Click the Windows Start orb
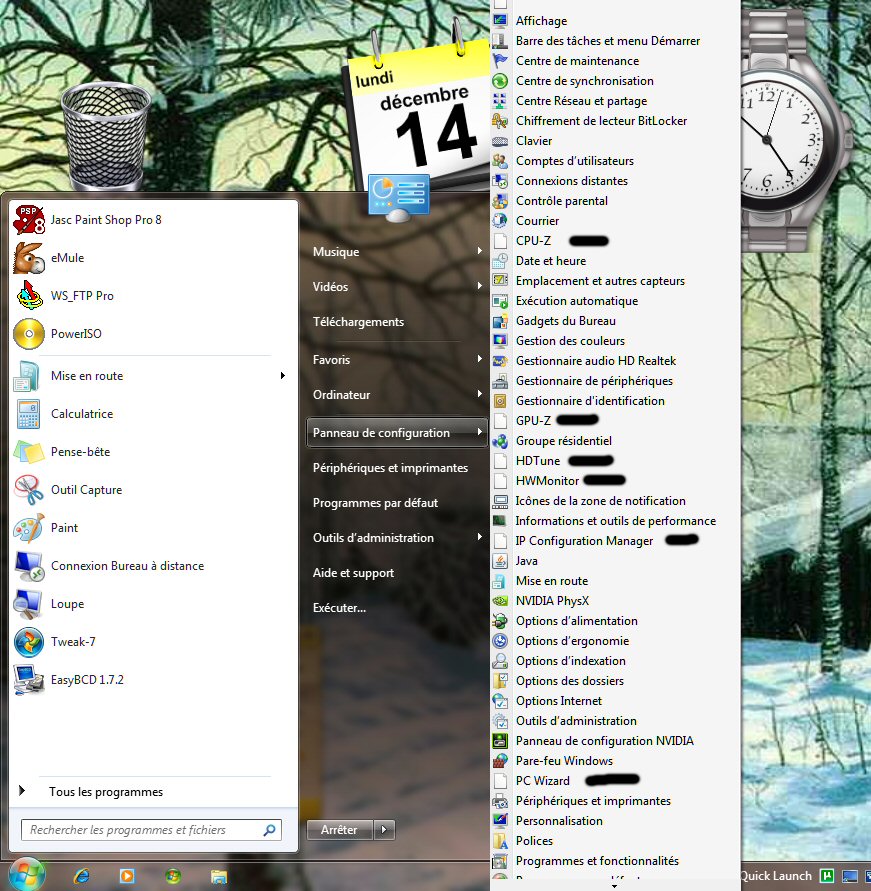The image size is (871, 891). coord(27,875)
